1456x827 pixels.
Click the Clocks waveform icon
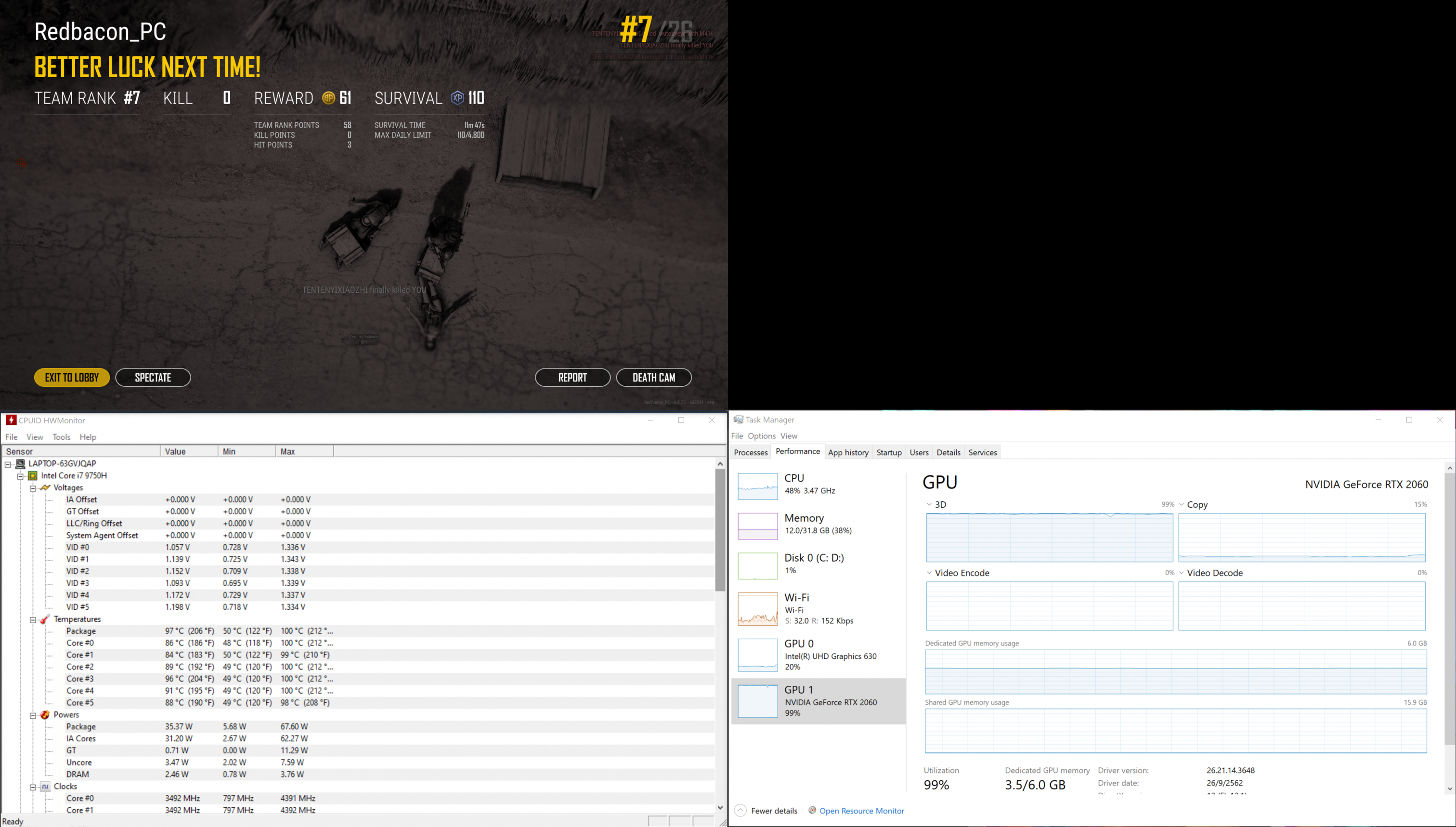pyautogui.click(x=45, y=786)
